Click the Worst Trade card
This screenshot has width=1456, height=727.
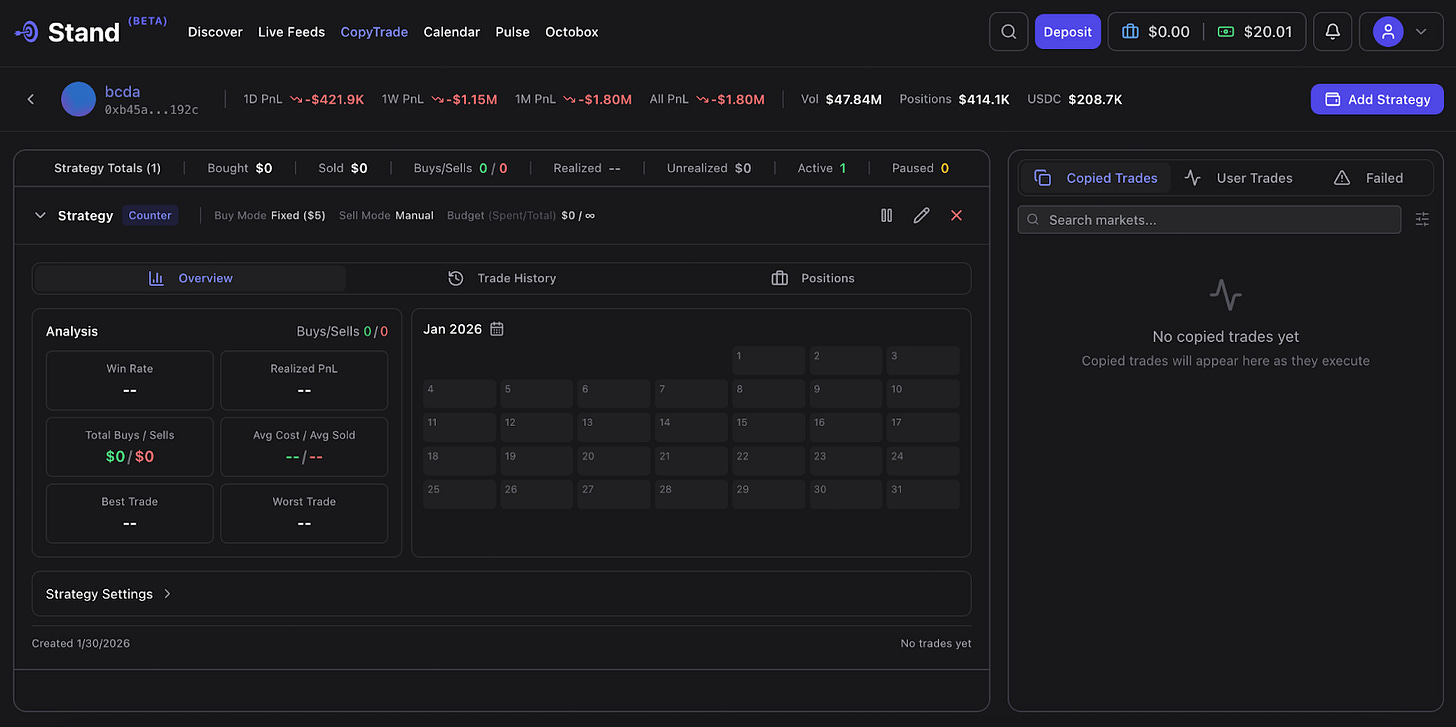click(304, 513)
